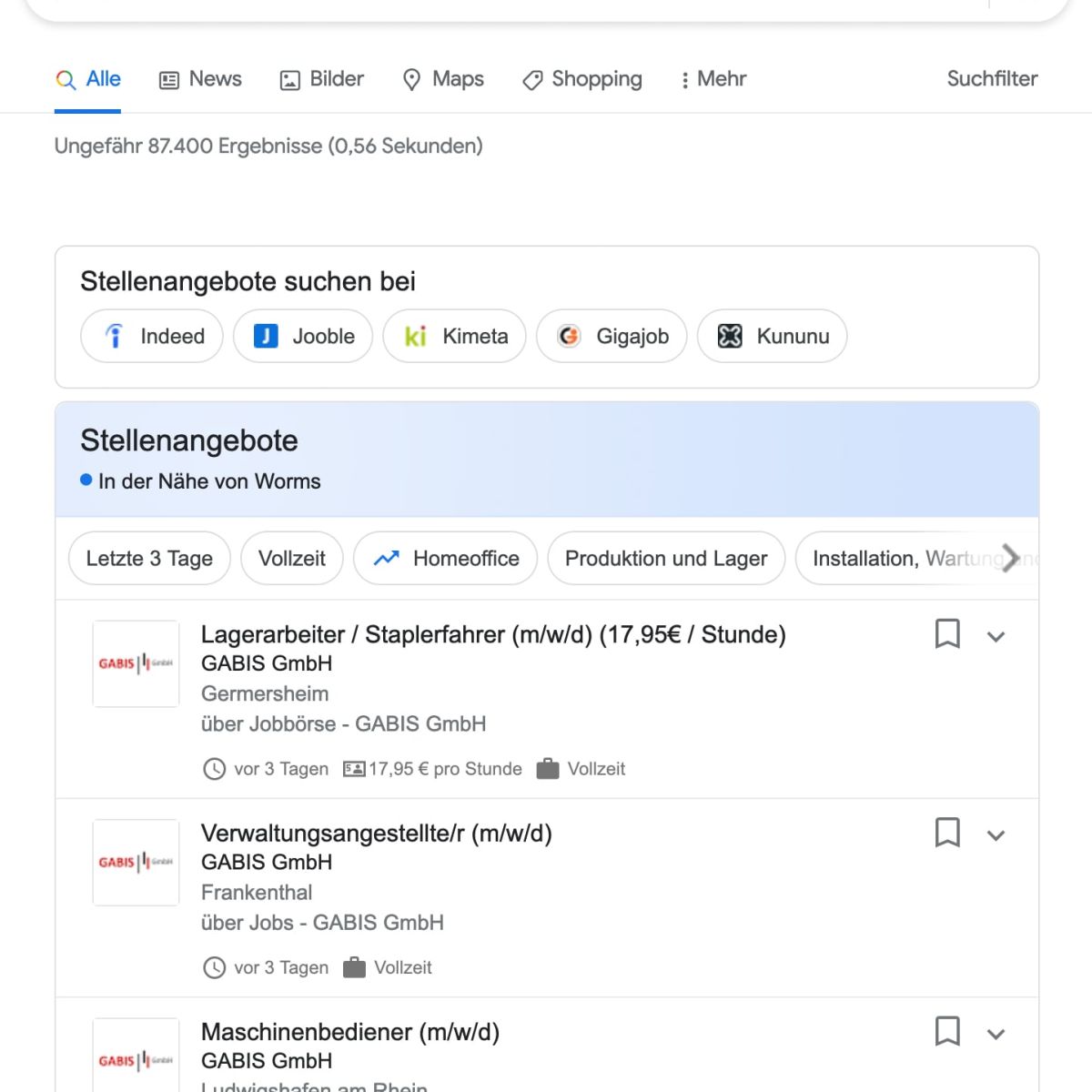The width and height of the screenshot is (1092, 1092).
Task: Open the Mehr menu
Action: pos(713,79)
